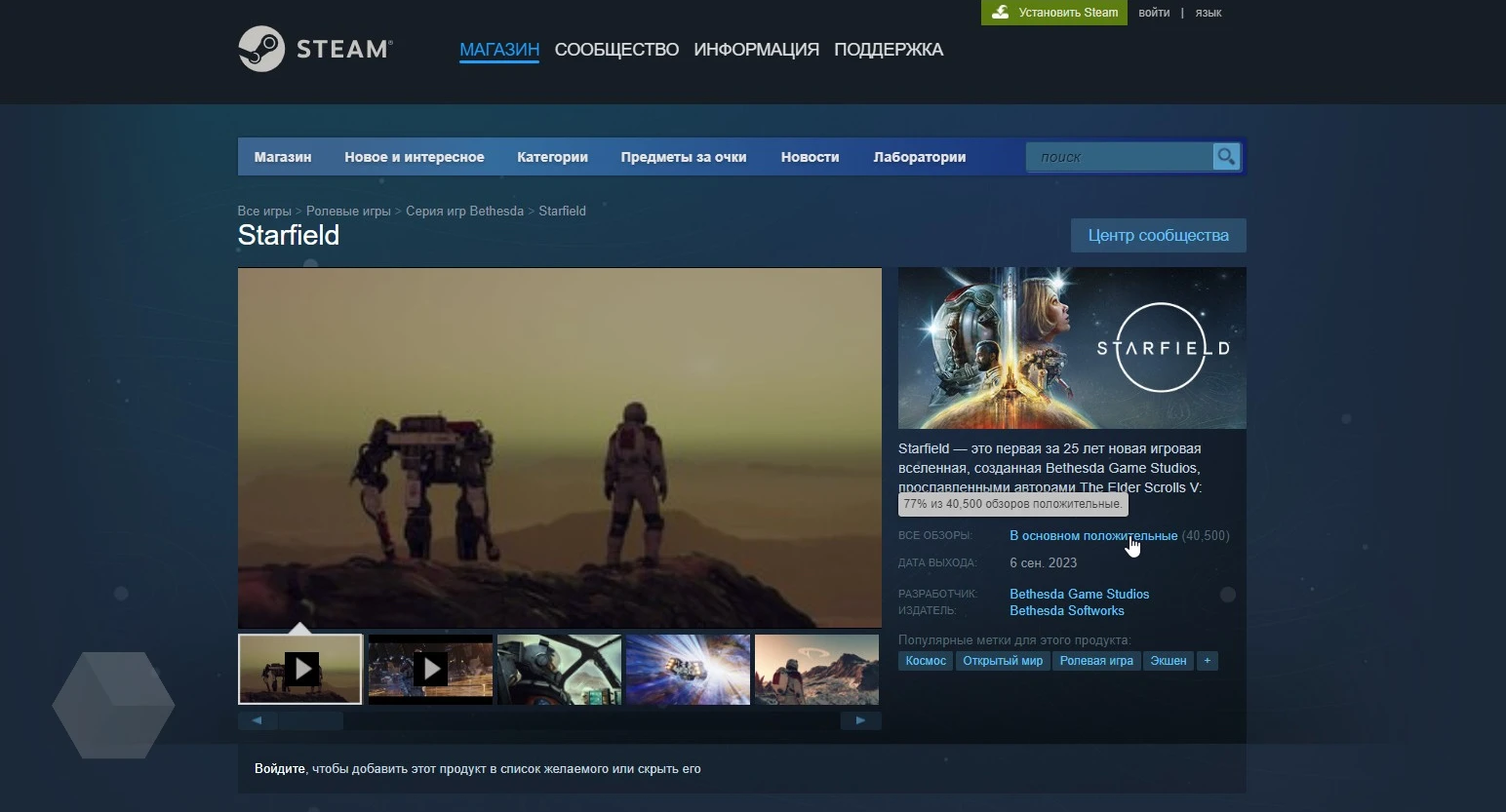
Task: Click the search magnifier icon
Action: tap(1226, 157)
